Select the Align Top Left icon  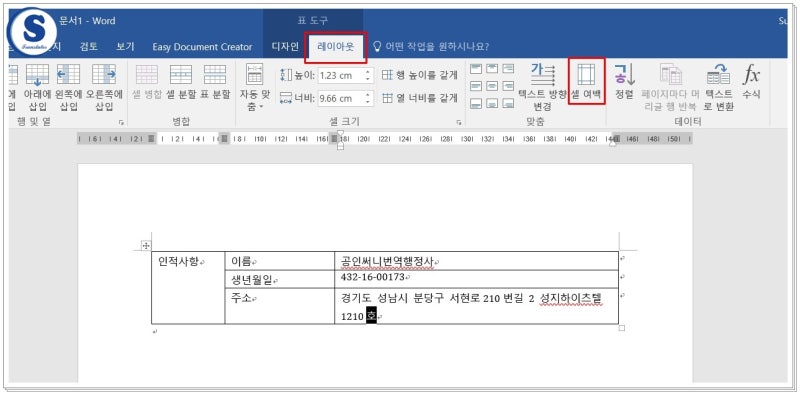476,68
